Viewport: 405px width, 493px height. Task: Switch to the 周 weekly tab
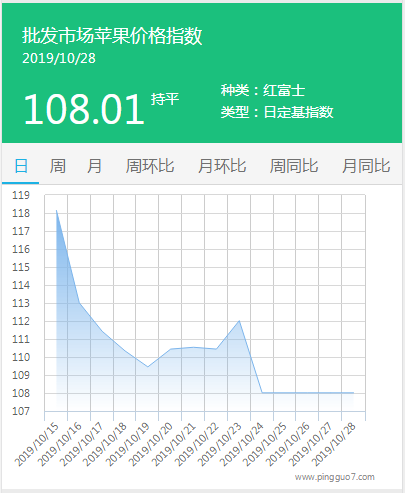click(58, 166)
